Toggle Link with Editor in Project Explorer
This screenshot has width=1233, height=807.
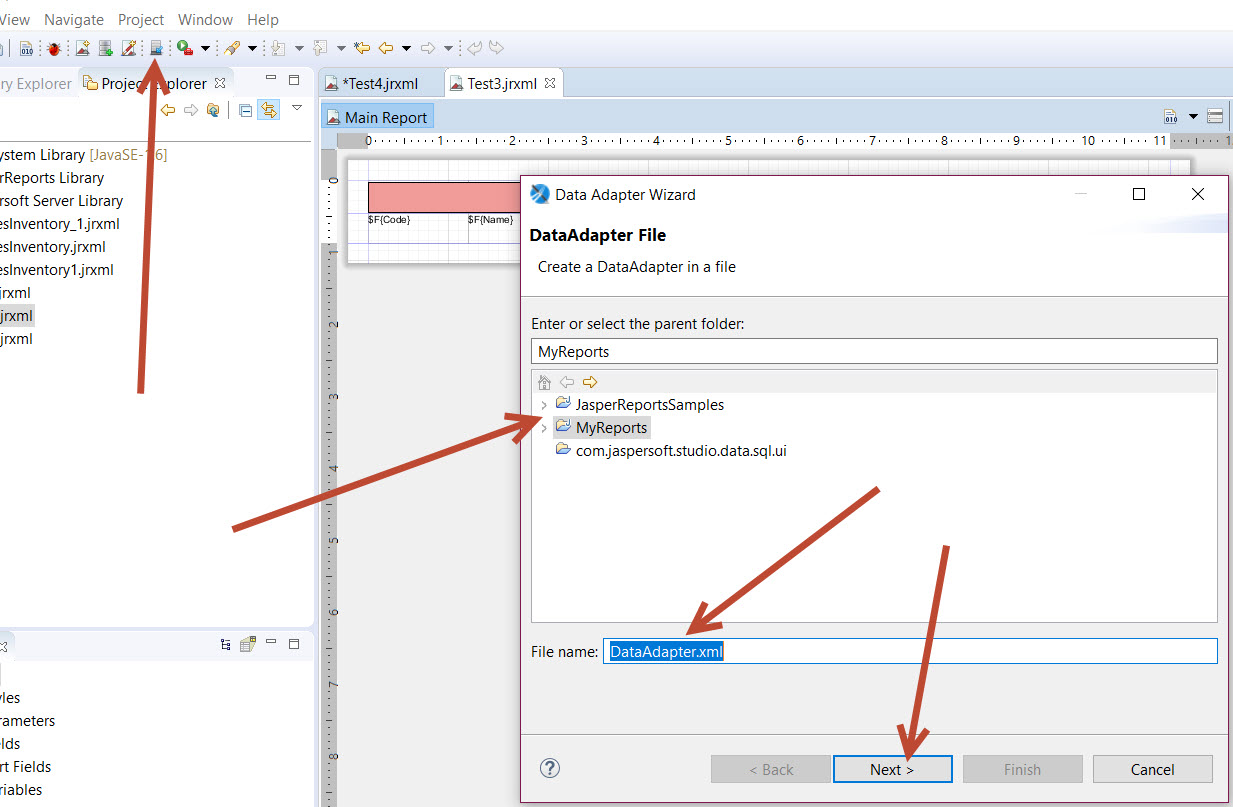click(x=268, y=110)
